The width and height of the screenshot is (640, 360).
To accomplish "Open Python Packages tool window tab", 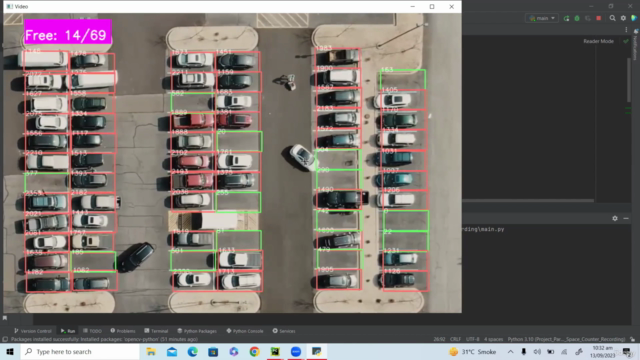I will coord(197,331).
